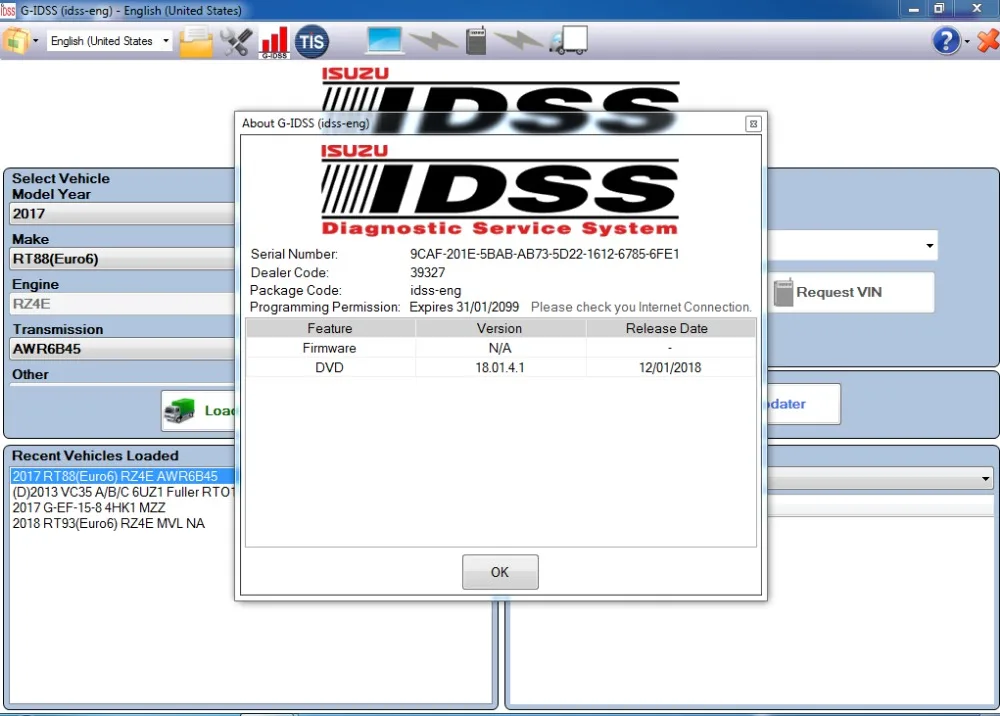
Task: Select the truck vehicle icon in toolbar
Action: [x=569, y=41]
